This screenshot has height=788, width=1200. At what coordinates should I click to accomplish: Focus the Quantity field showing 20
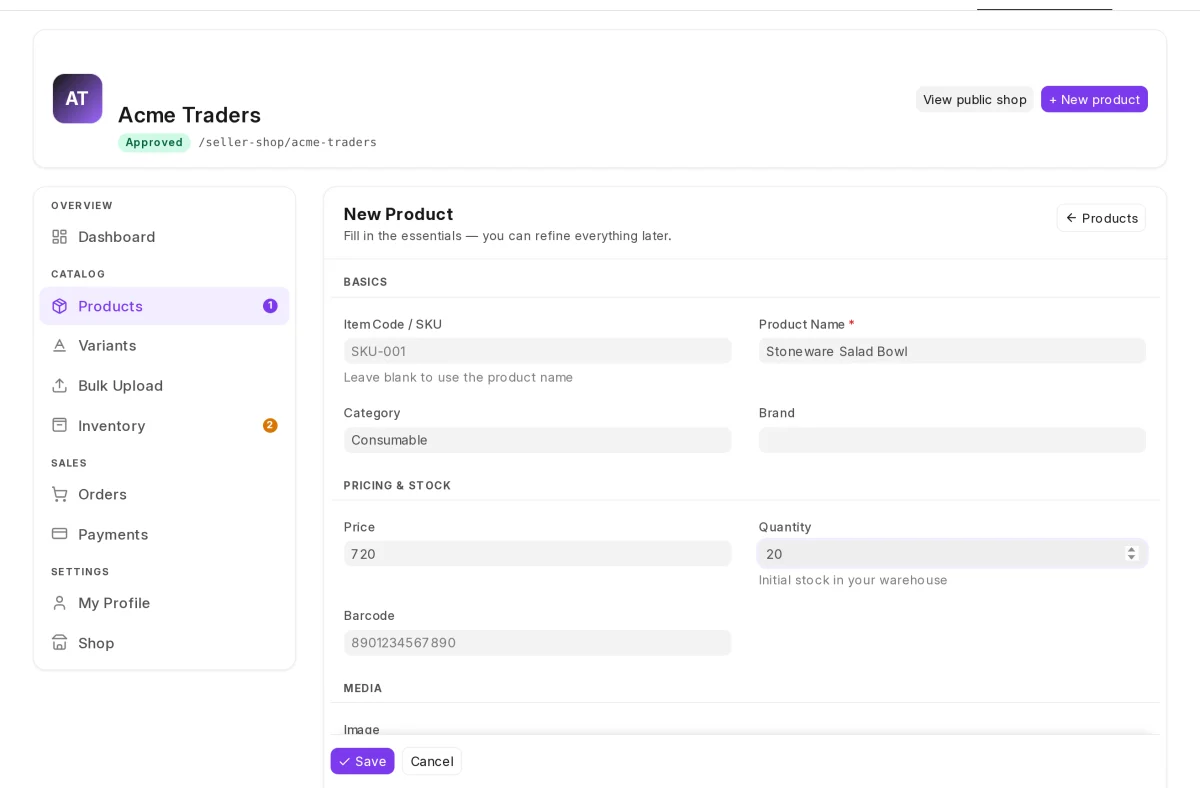pyautogui.click(x=952, y=553)
